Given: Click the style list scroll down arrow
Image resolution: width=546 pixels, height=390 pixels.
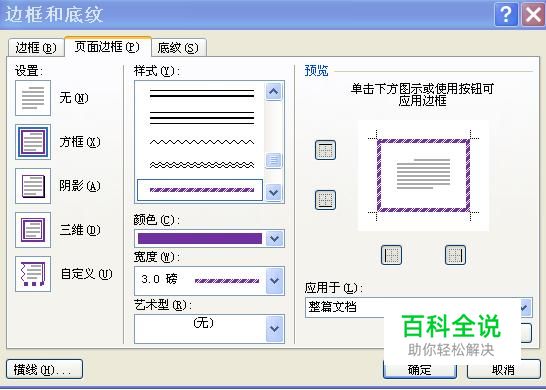Looking at the screenshot, I should [x=273, y=192].
